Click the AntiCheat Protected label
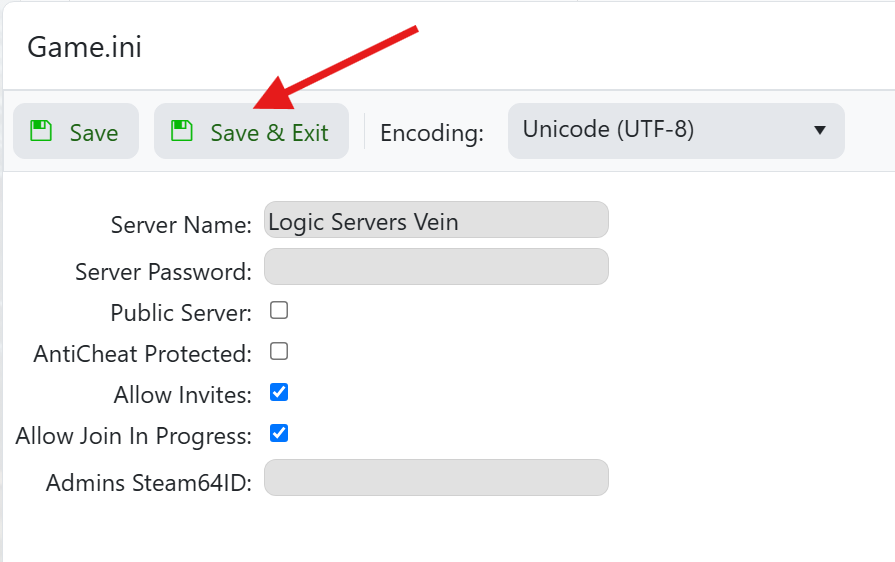The height and width of the screenshot is (562, 895). tap(142, 354)
